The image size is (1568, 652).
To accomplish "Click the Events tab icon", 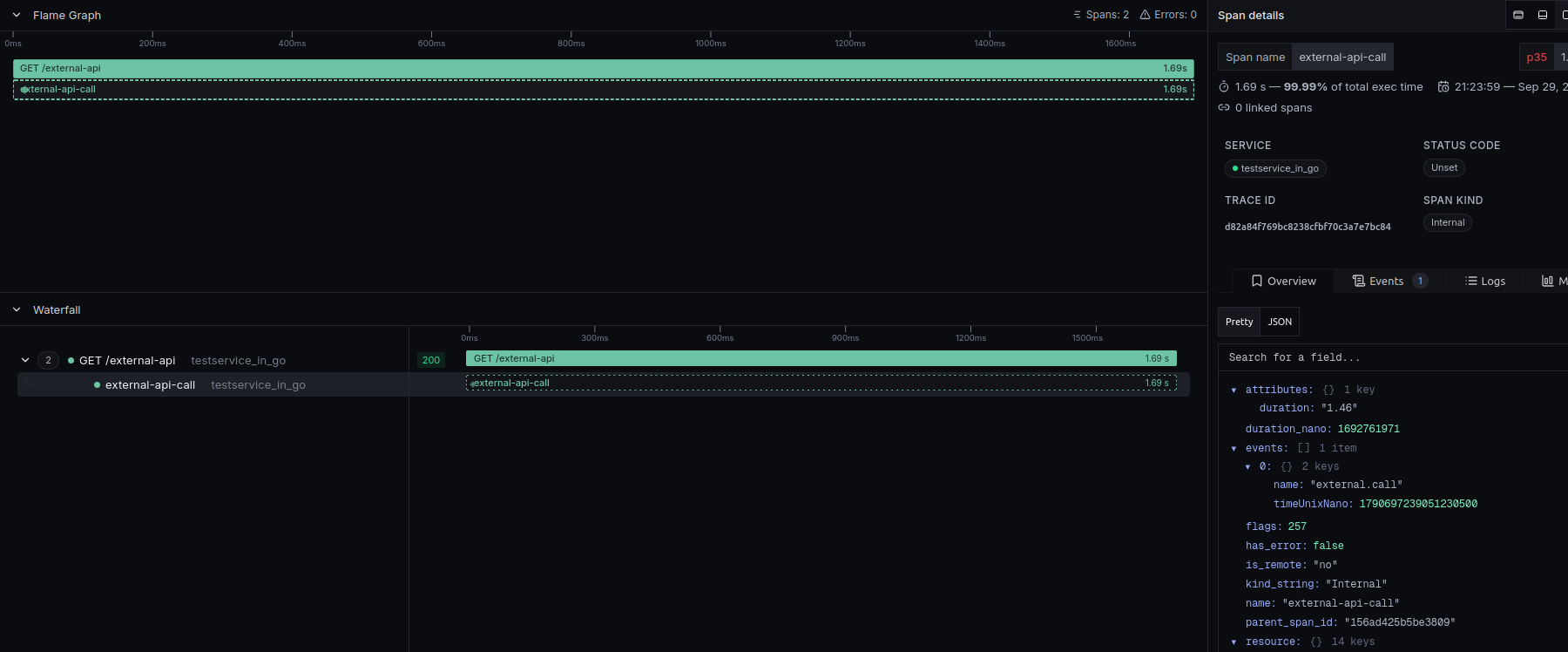I will click(1358, 281).
